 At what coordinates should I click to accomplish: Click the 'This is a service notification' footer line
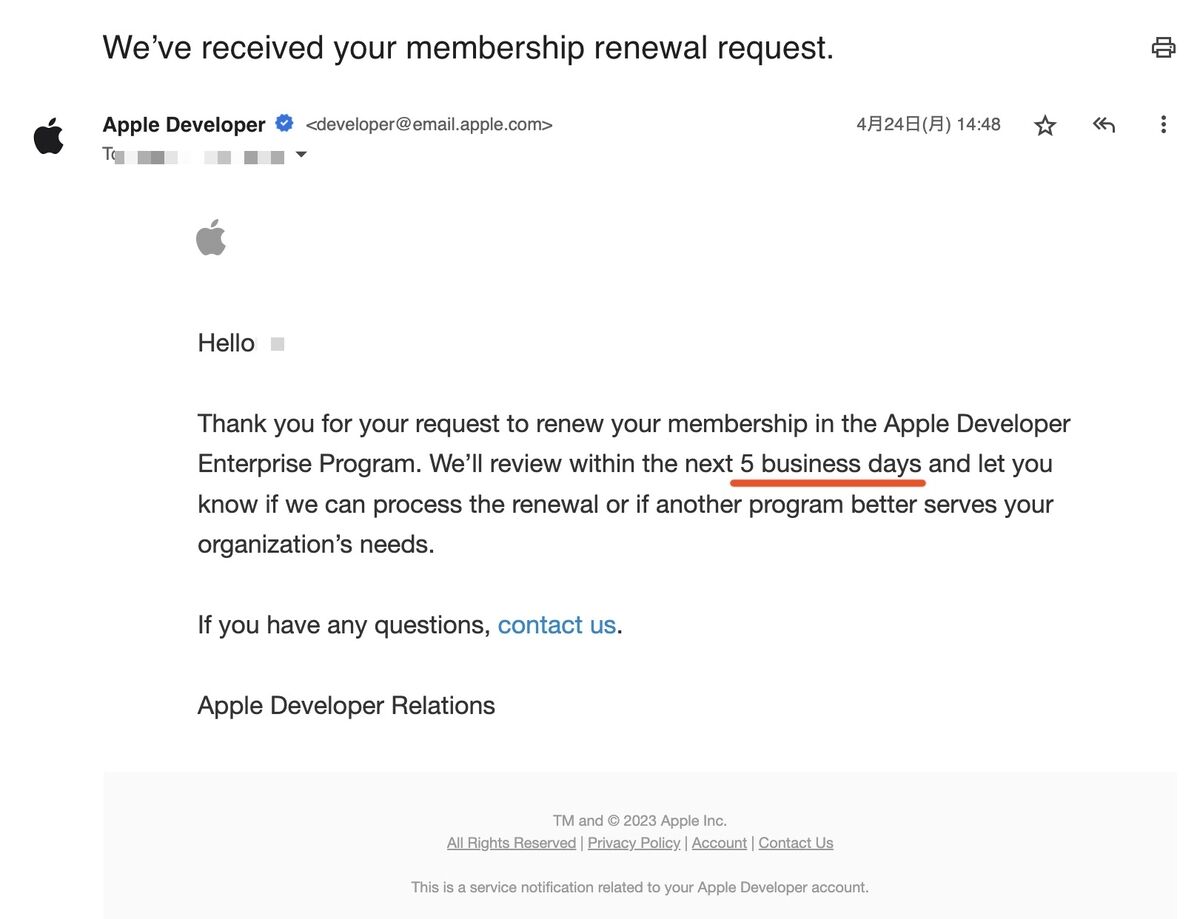tap(640, 887)
